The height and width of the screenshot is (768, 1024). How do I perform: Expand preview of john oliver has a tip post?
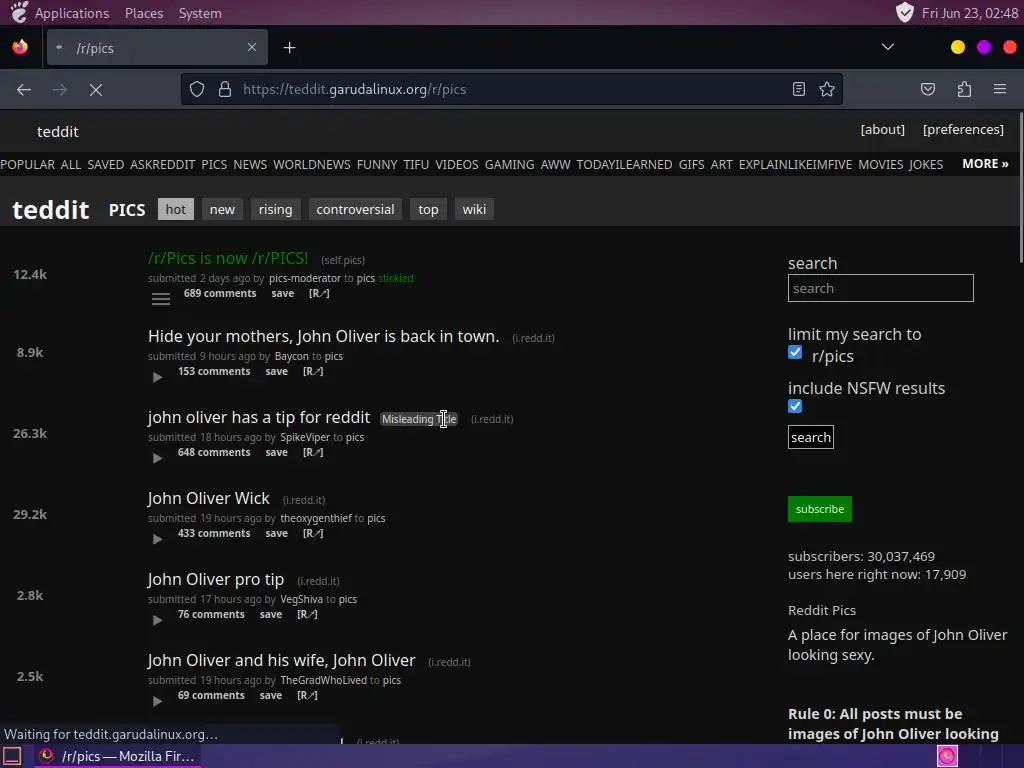[157, 458]
